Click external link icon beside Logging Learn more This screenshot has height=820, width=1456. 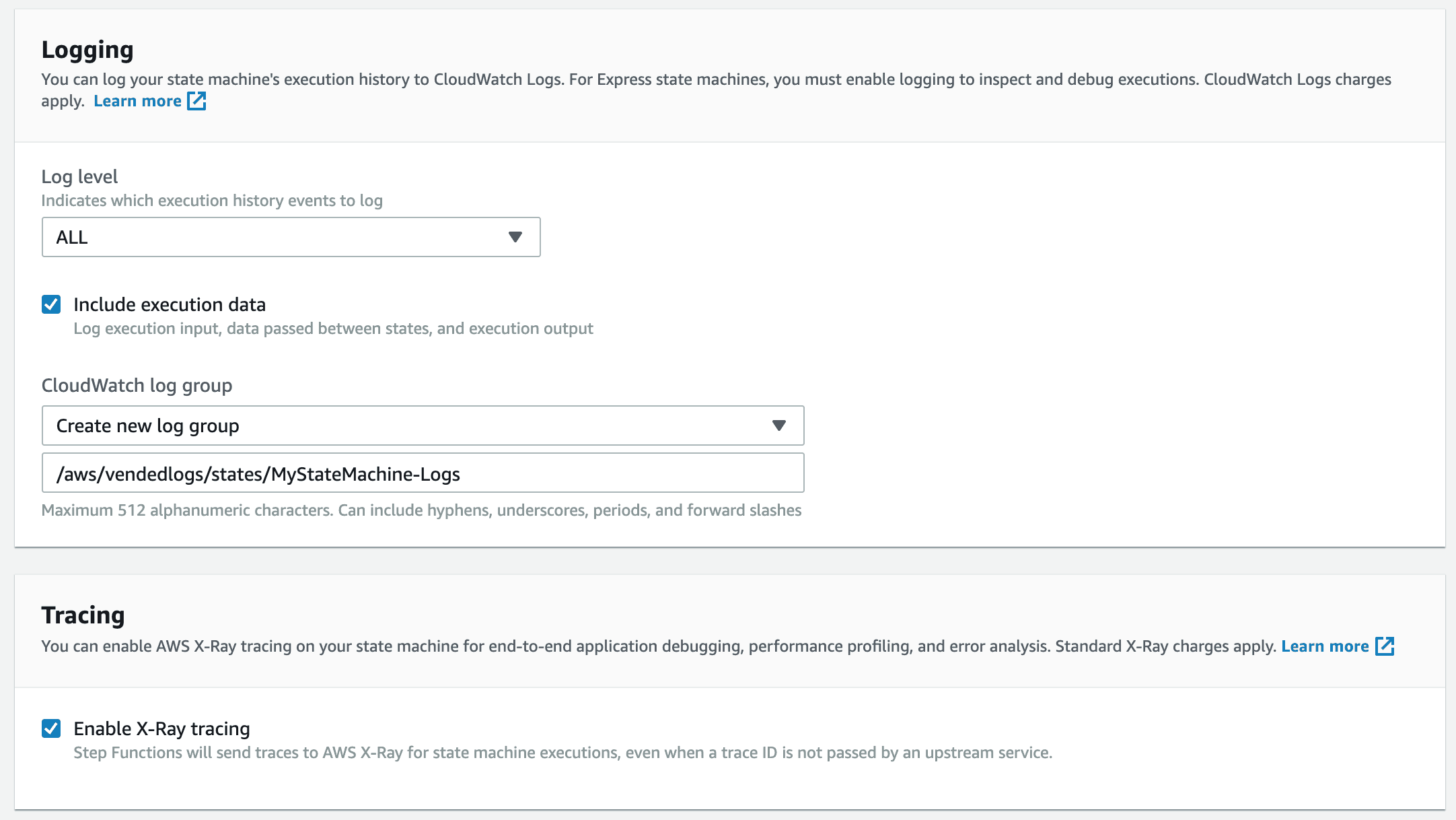[x=196, y=101]
